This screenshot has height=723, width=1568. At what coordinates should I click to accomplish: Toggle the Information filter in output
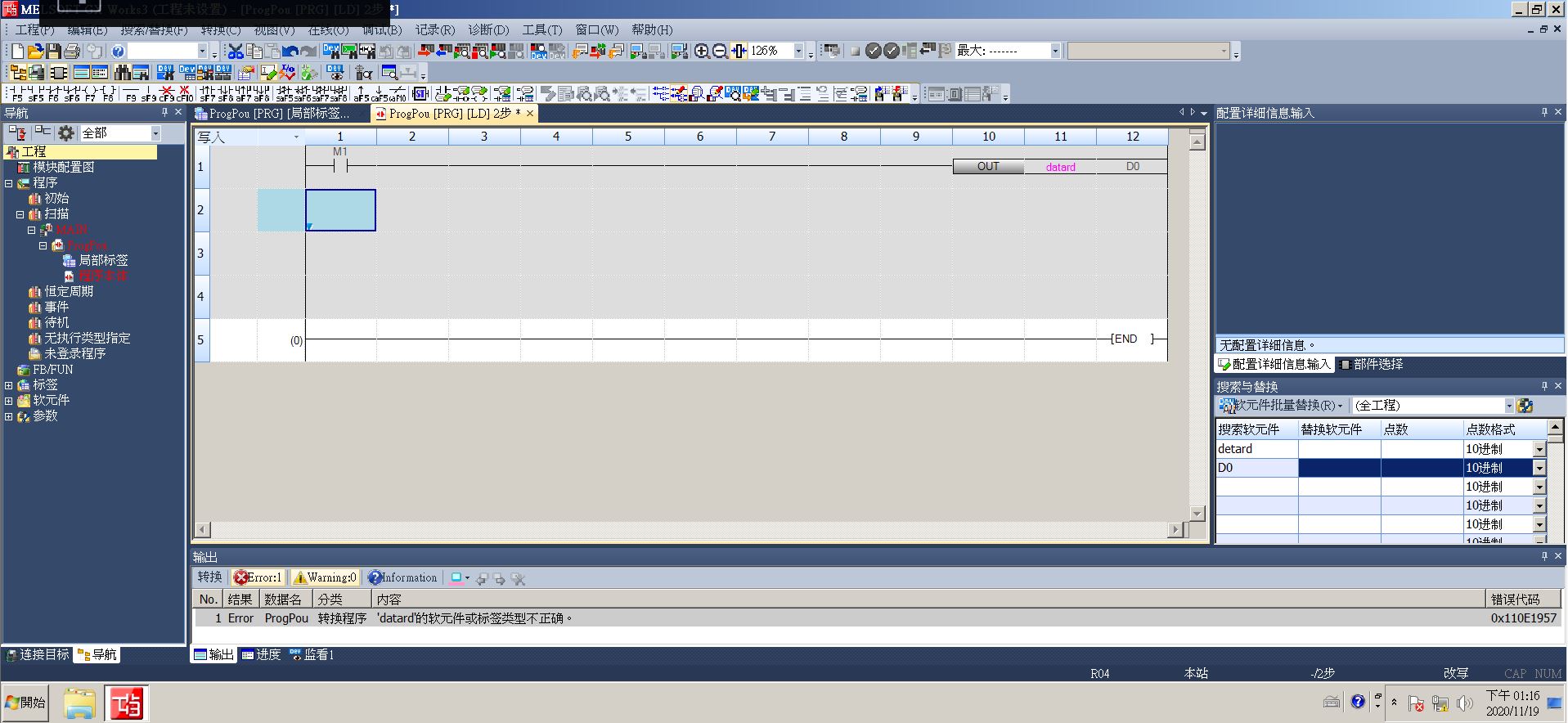coord(402,577)
